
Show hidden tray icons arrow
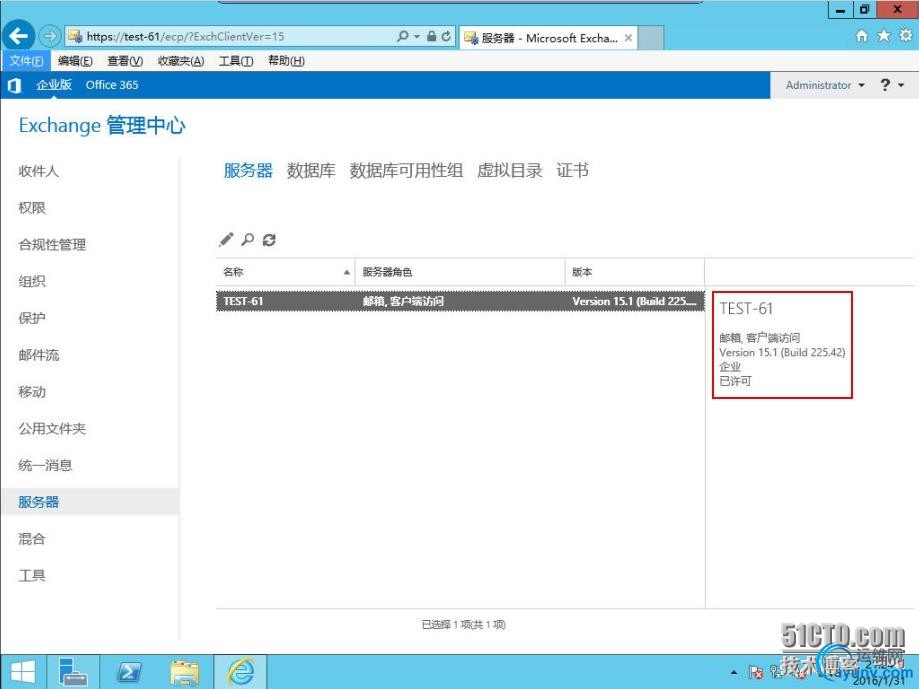pos(734,673)
